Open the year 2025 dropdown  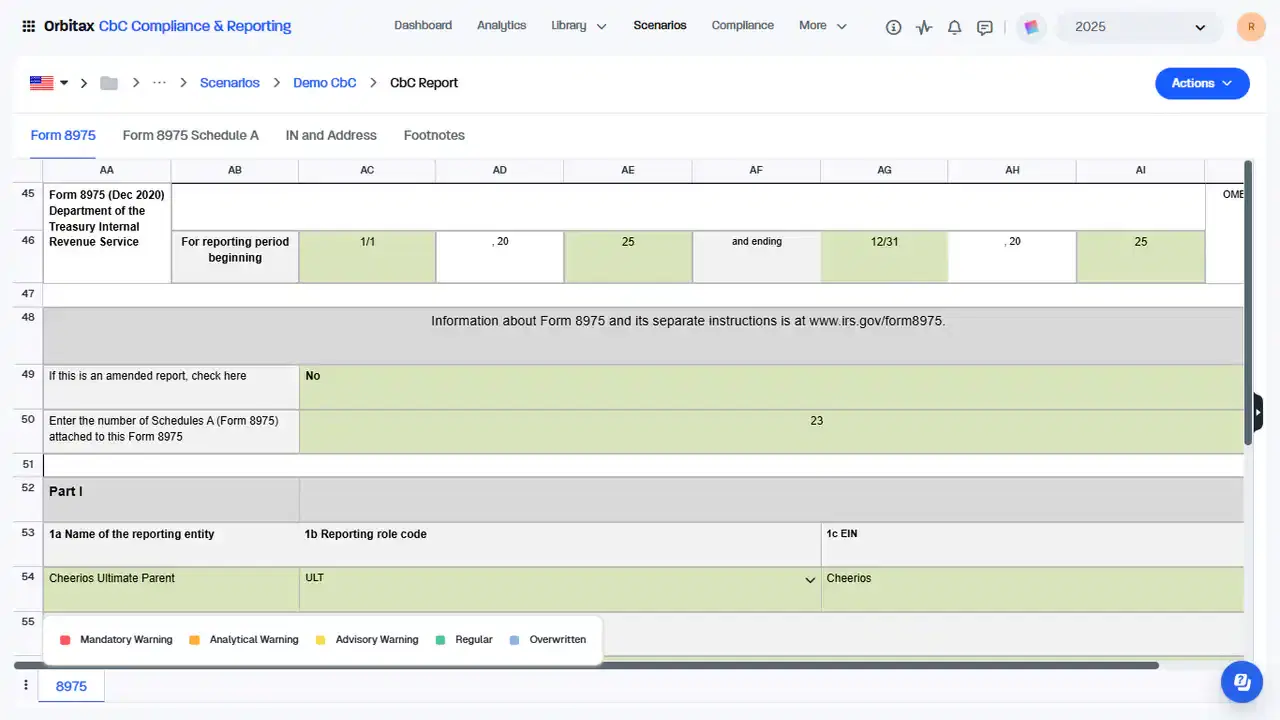[x=1140, y=27]
